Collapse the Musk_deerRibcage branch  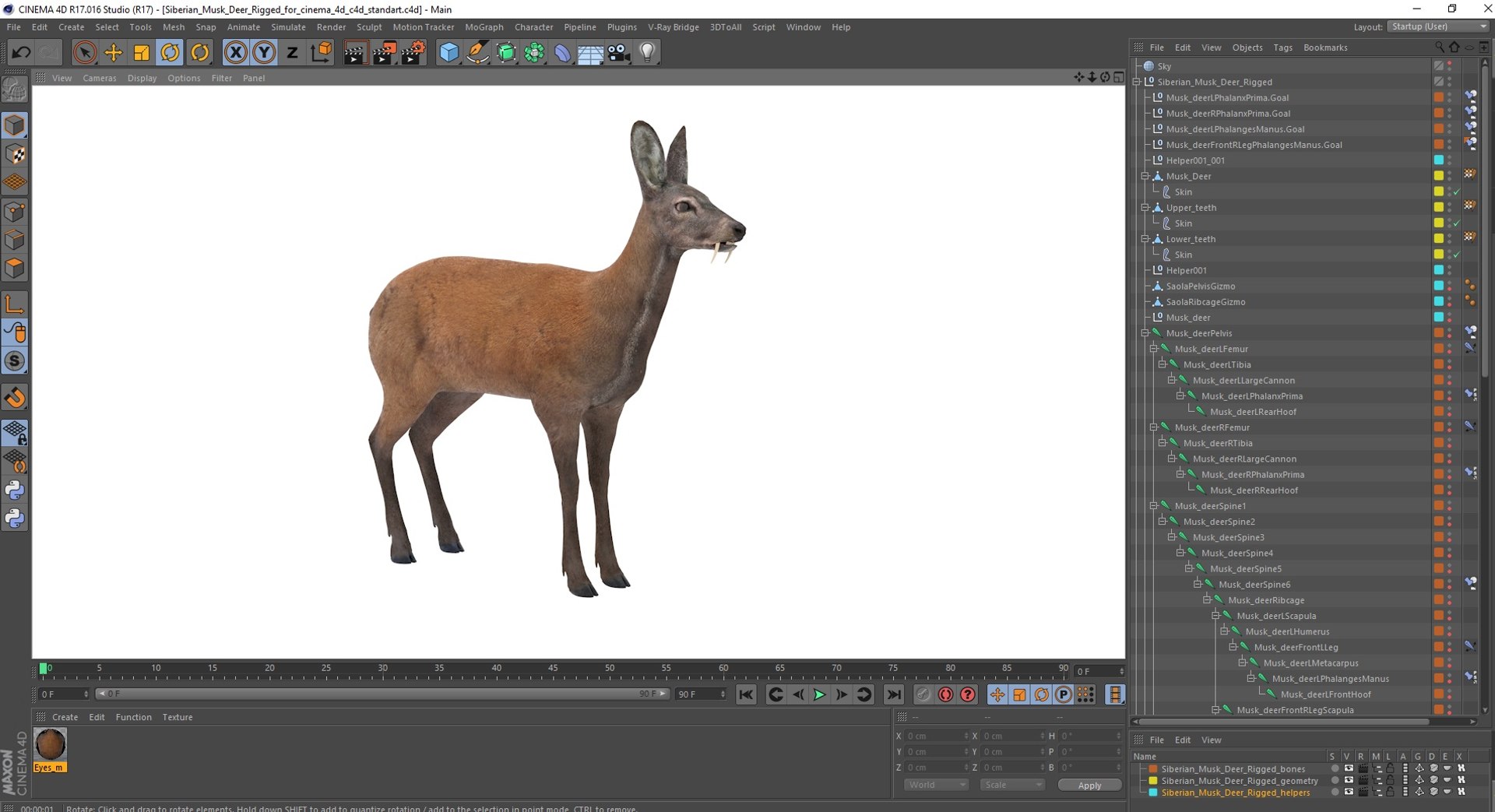tap(1207, 600)
